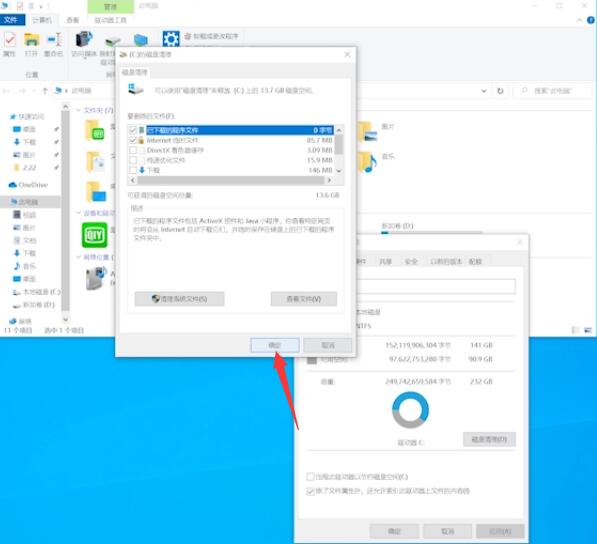Click 应用(A) in the drive Properties dialog
The image size is (597, 544).
click(500, 531)
